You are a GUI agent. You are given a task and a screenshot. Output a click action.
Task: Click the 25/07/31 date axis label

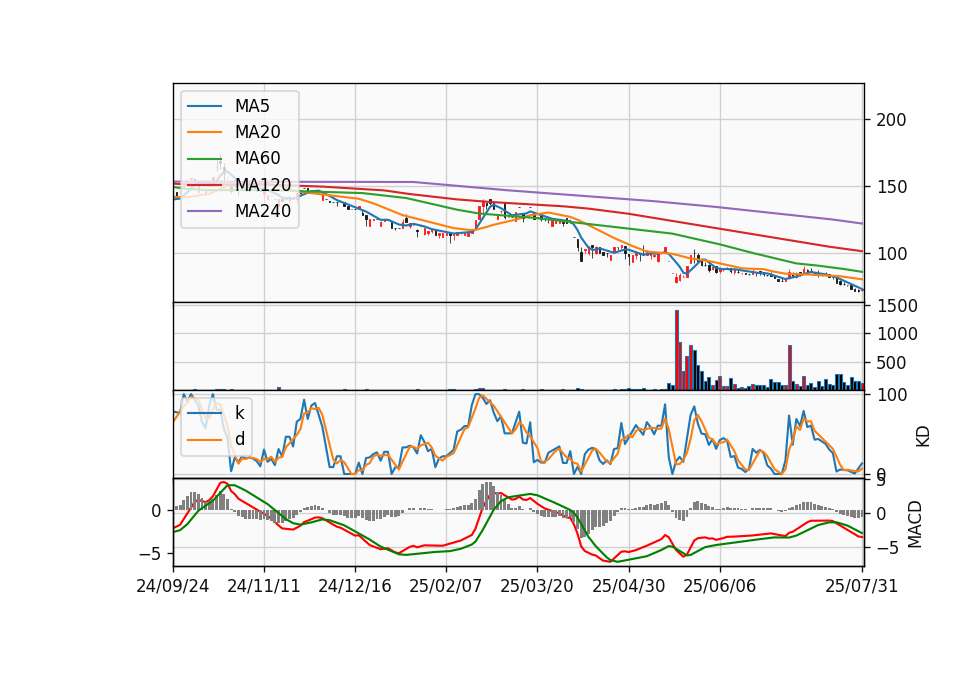[861, 586]
